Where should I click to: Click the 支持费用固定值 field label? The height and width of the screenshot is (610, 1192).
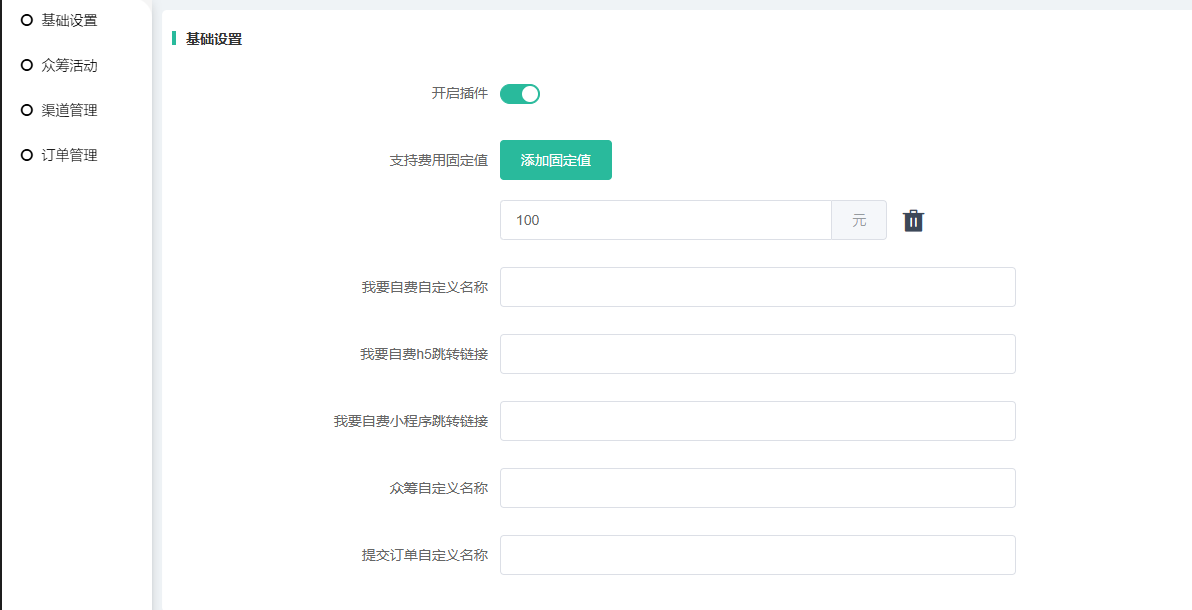pyautogui.click(x=438, y=160)
